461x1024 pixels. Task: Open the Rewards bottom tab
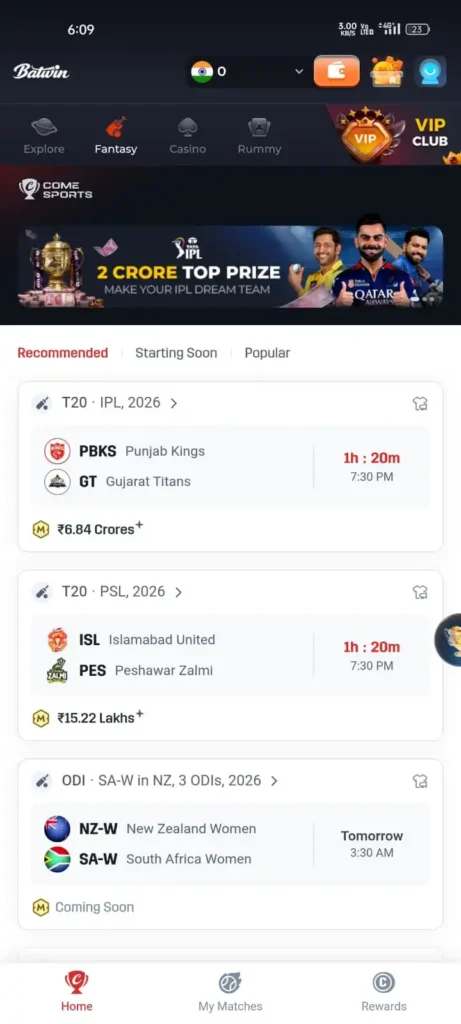click(x=384, y=991)
